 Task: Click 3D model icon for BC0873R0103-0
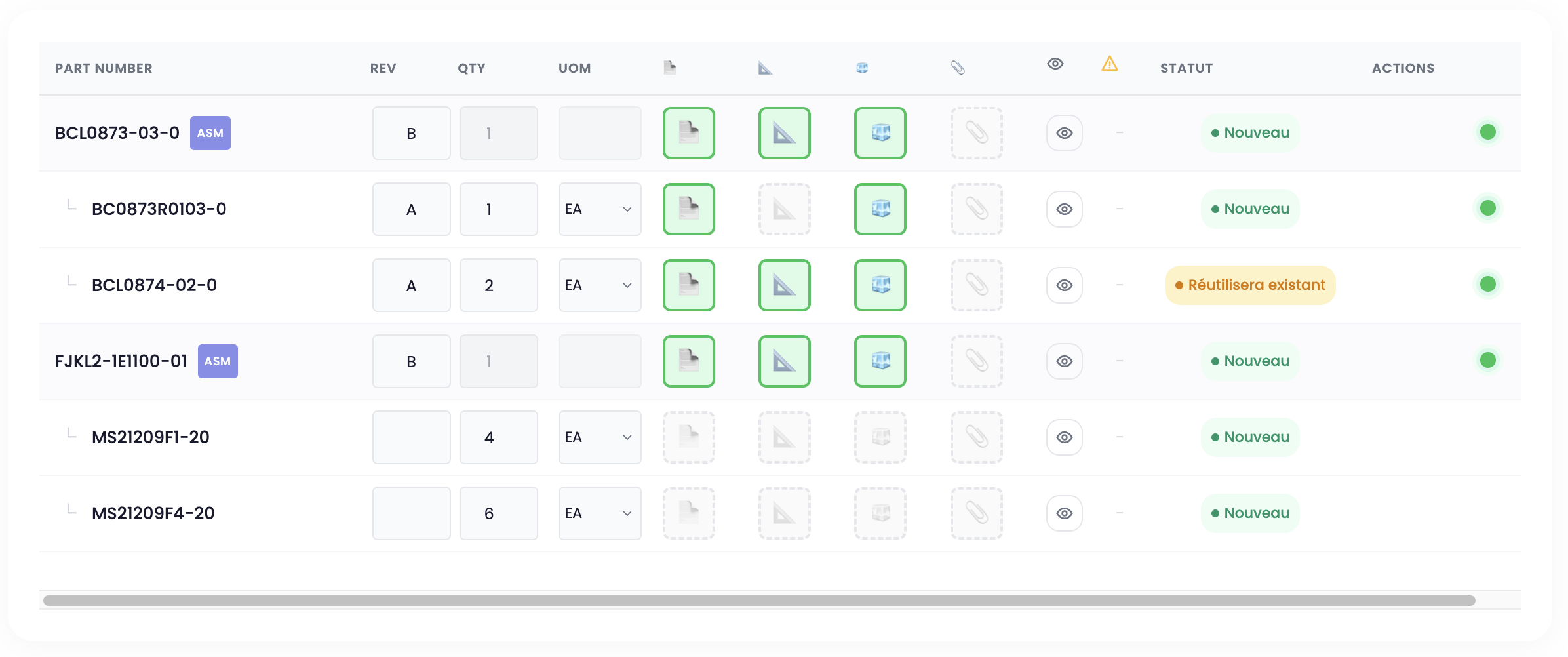(880, 209)
